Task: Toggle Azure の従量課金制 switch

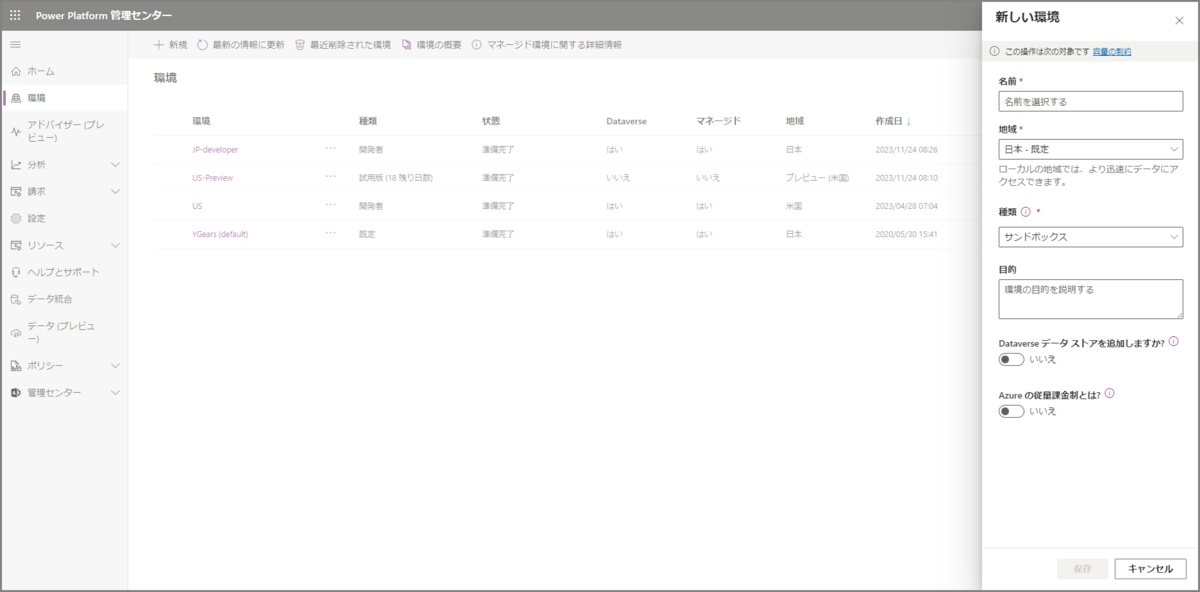Action: (x=1011, y=411)
